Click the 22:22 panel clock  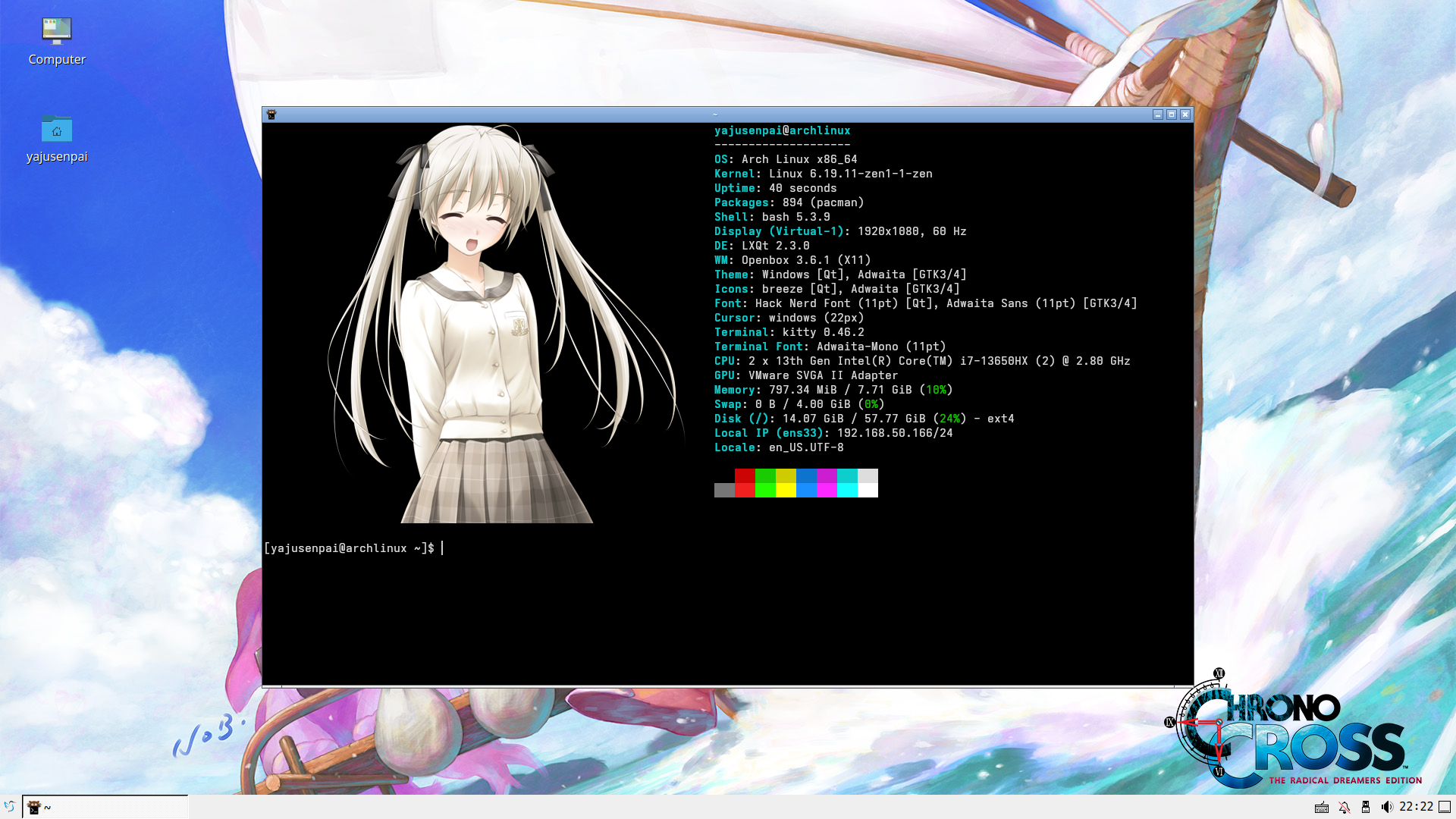pos(1416,807)
